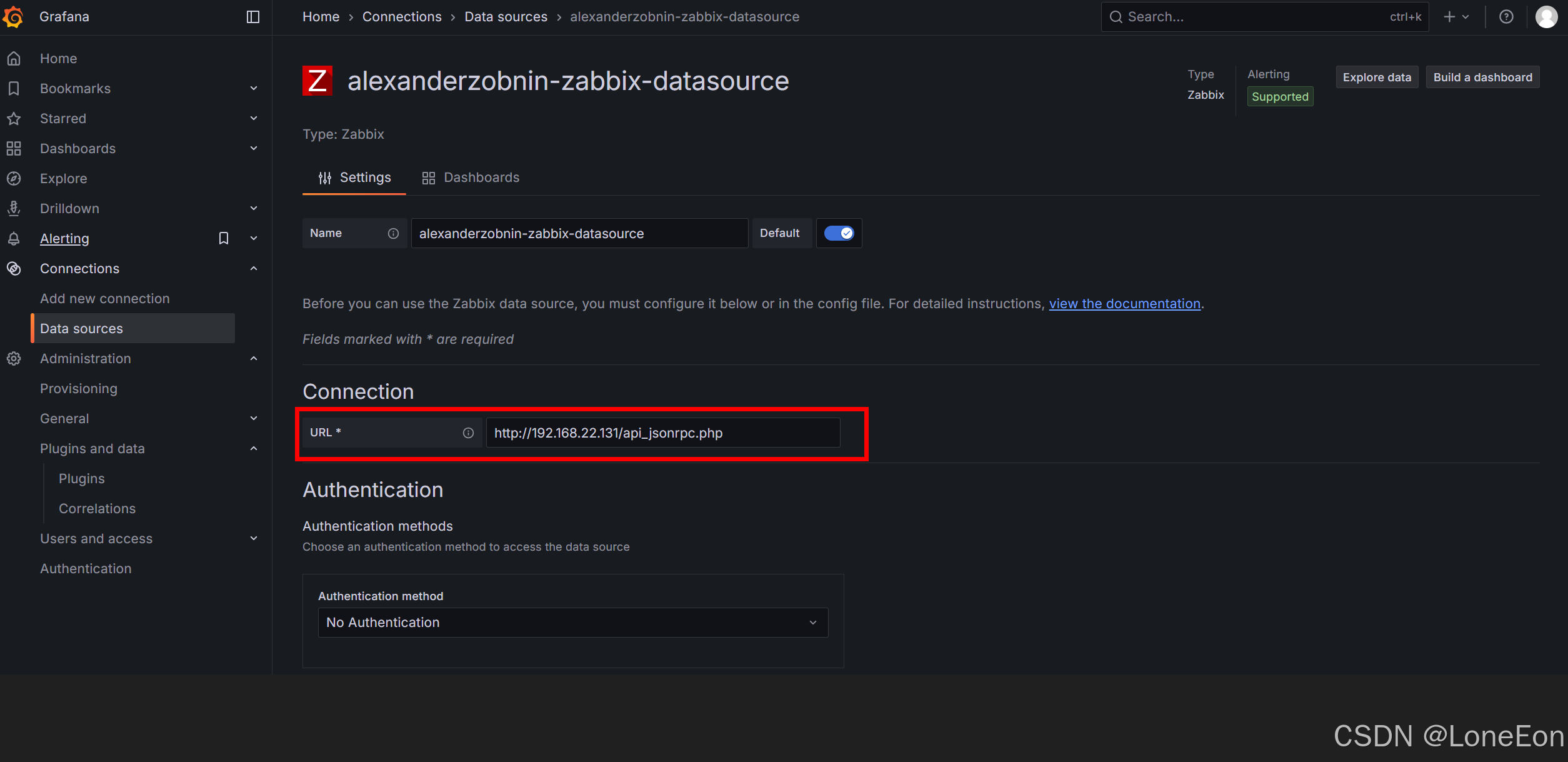
Task: Click the Connections icon in sidebar
Action: coord(14,268)
